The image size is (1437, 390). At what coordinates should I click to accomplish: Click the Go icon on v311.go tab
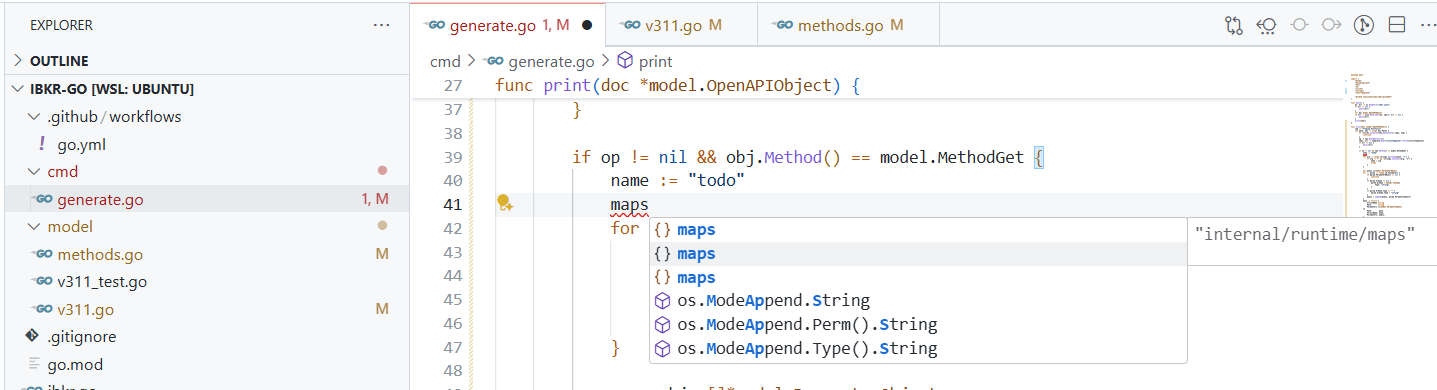pyautogui.click(x=629, y=25)
